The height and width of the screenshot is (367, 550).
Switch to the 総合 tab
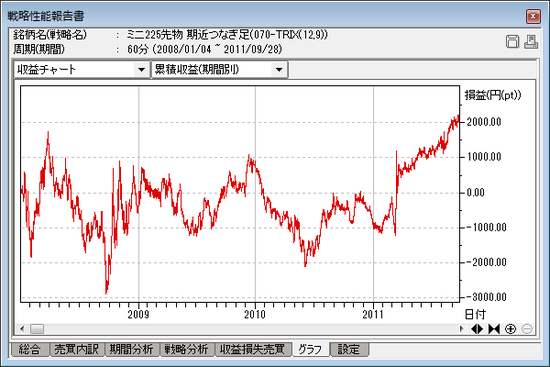pyautogui.click(x=29, y=349)
